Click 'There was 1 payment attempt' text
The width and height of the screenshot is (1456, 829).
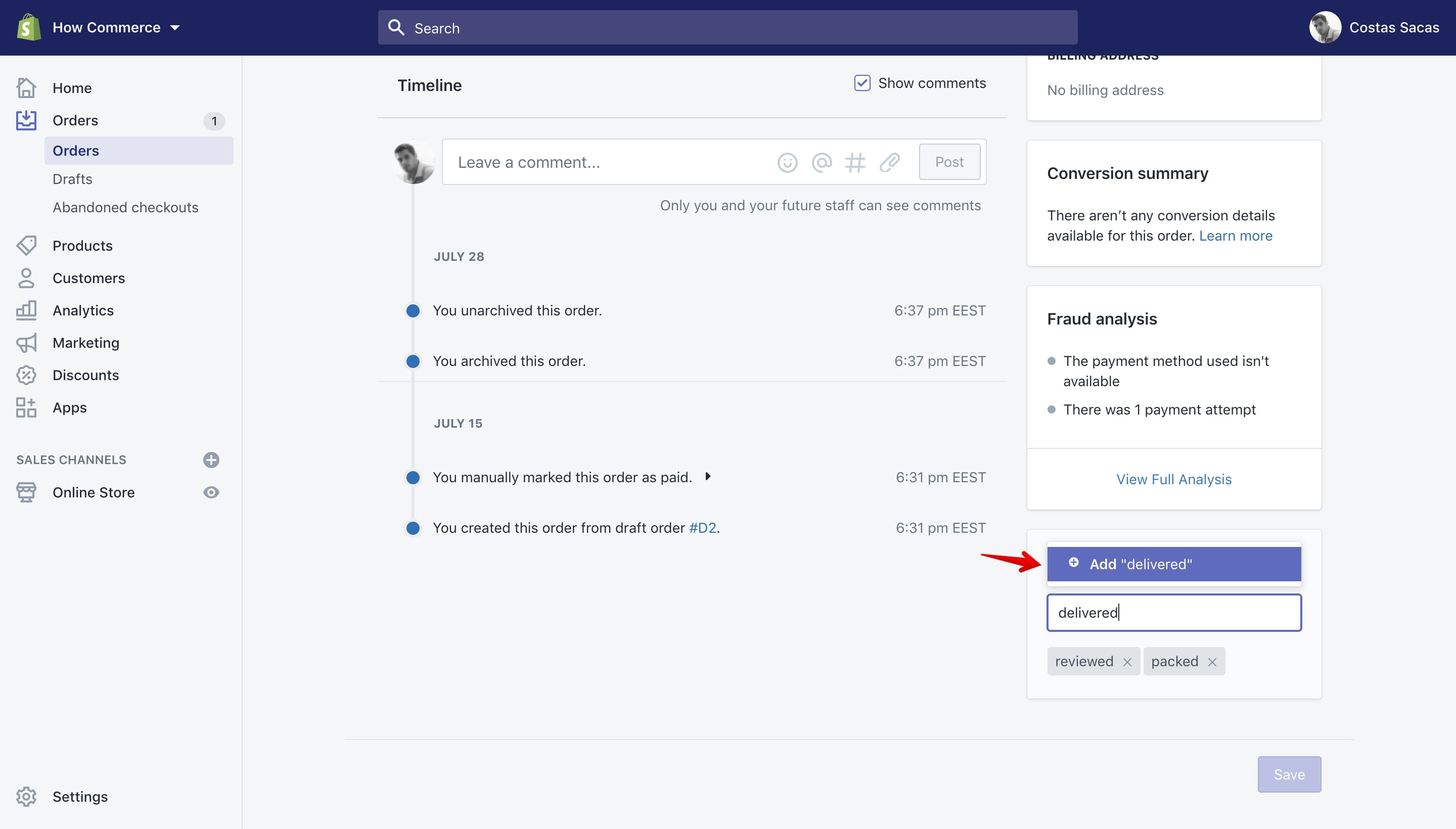tap(1159, 410)
